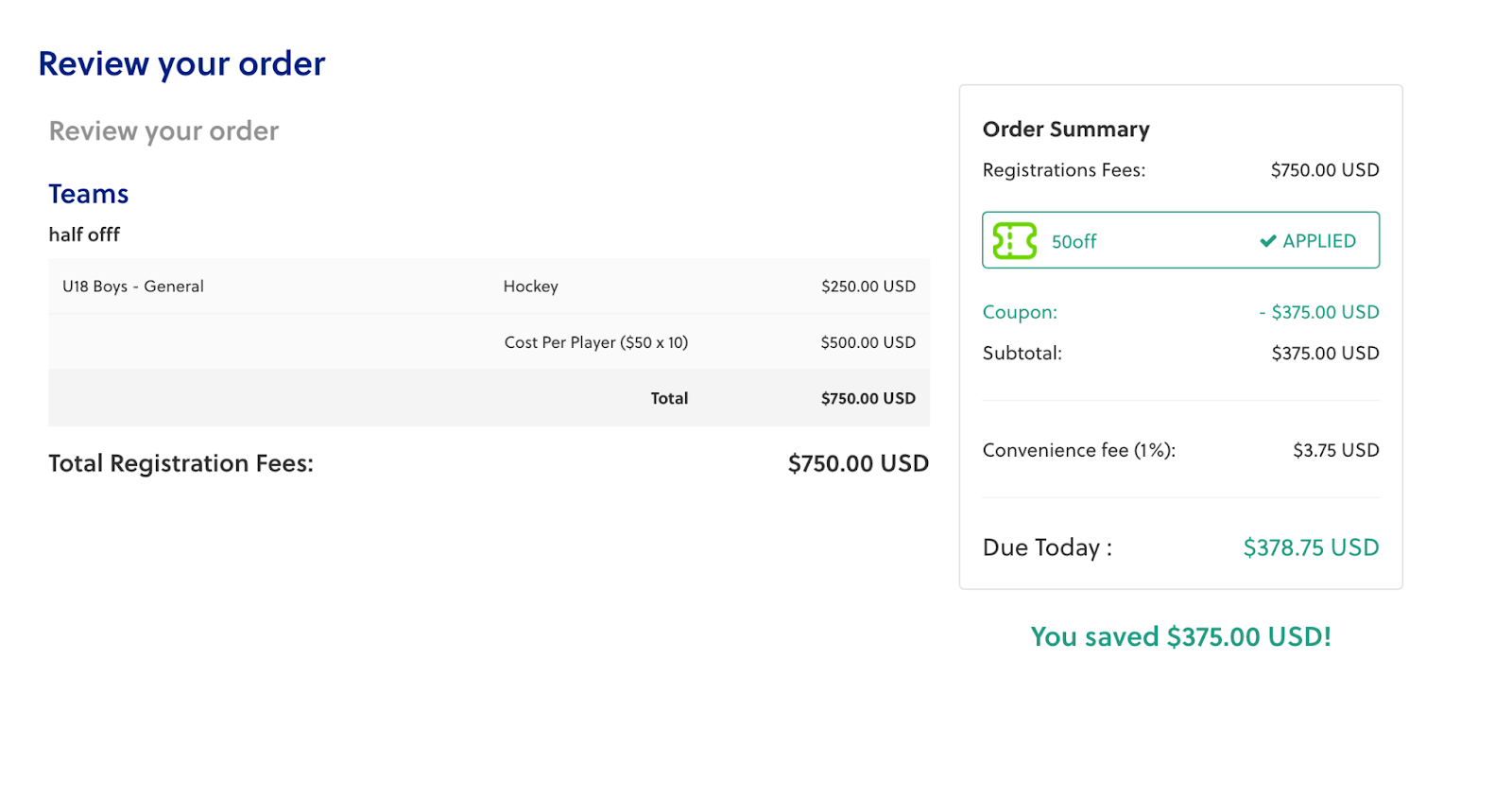The image size is (1512, 798).
Task: Click the Due Today $378.75 USD amount
Action: pos(1311,547)
